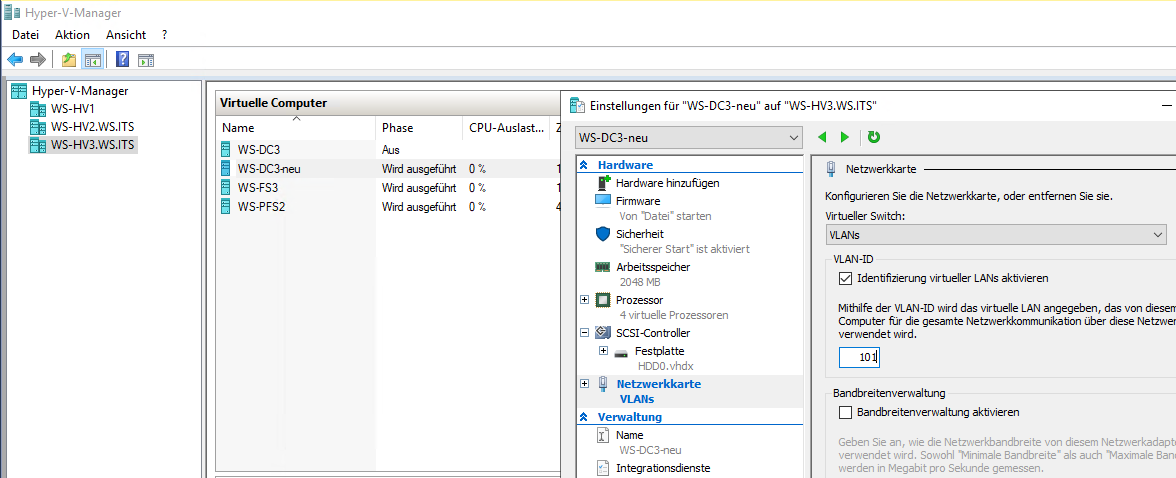Expand the Netzwerkkarte node
This screenshot has width=1176, height=478.
585,384
